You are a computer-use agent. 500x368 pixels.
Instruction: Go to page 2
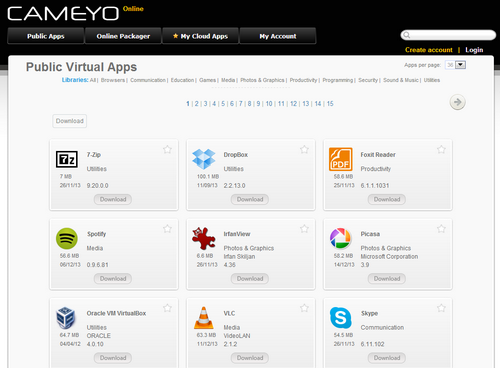[x=196, y=104]
